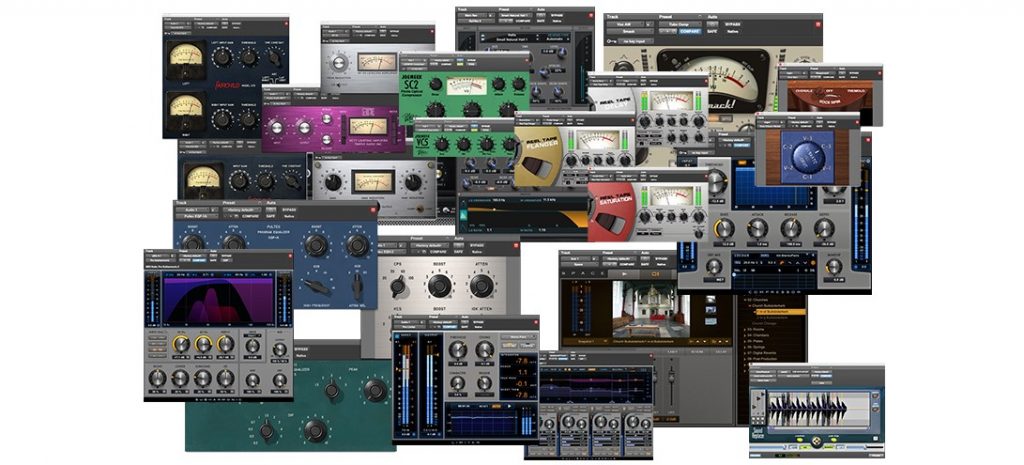The image size is (1024, 465).
Task: Click COMPARE in the Smack! plugin header
Action: tap(690, 31)
